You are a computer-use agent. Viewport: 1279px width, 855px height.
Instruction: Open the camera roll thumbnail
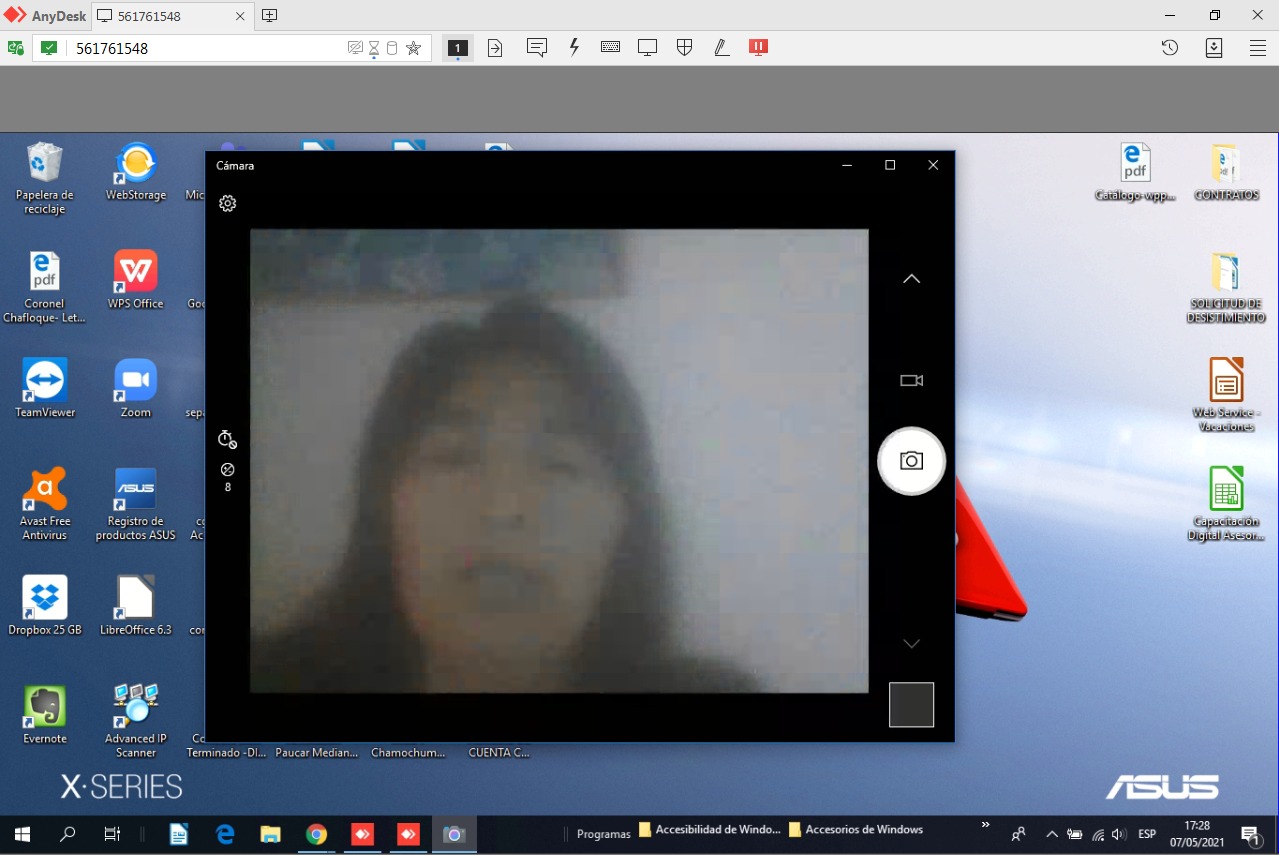pos(911,705)
